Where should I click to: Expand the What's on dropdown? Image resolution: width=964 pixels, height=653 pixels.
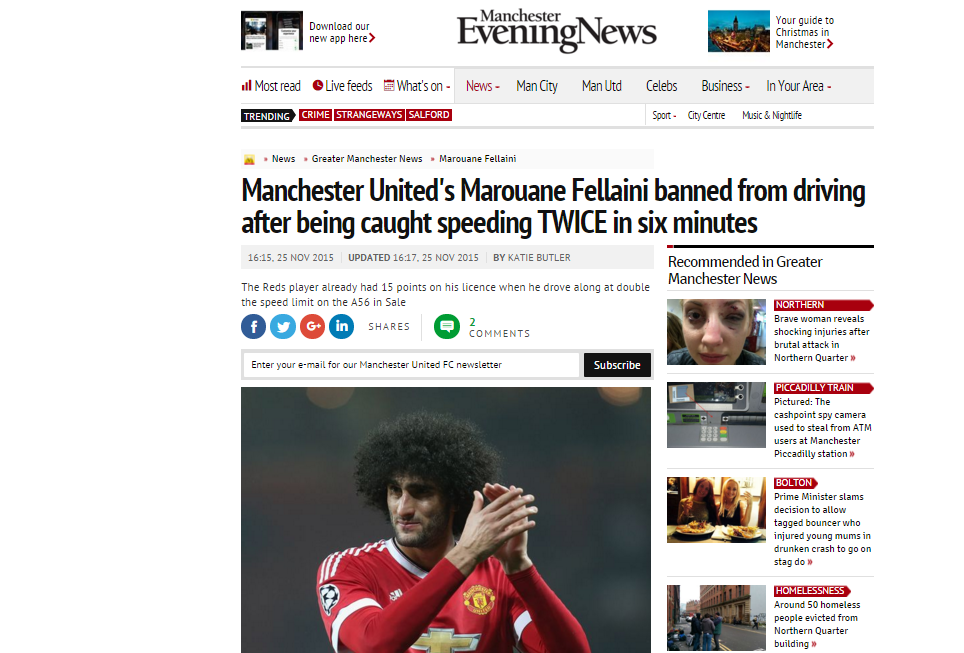tap(417, 86)
